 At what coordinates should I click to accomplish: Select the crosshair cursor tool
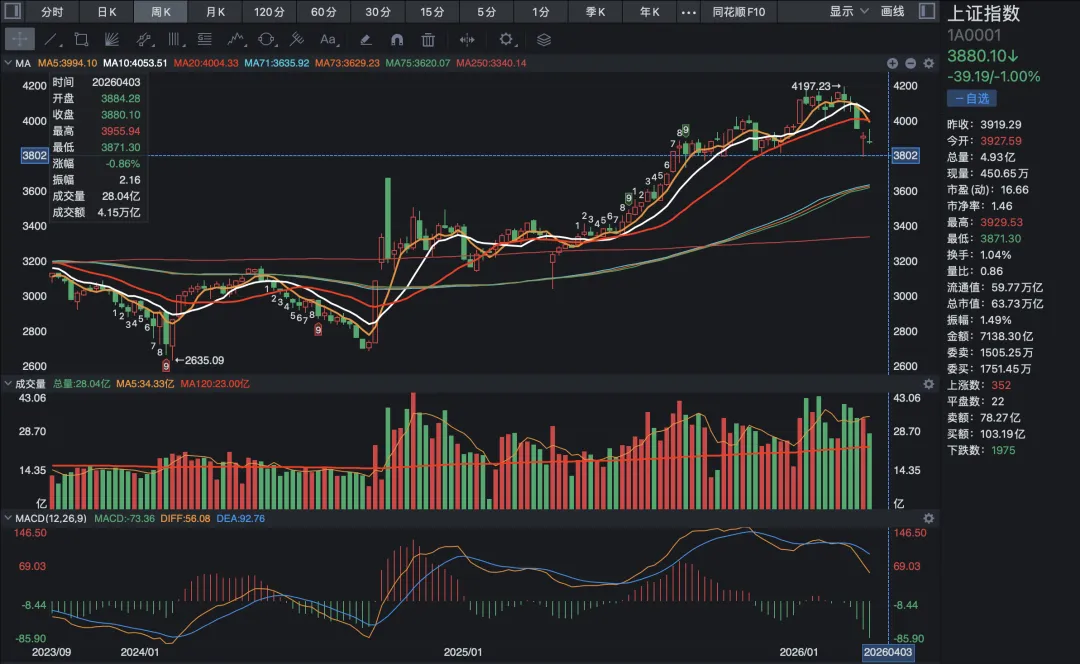click(x=19, y=39)
